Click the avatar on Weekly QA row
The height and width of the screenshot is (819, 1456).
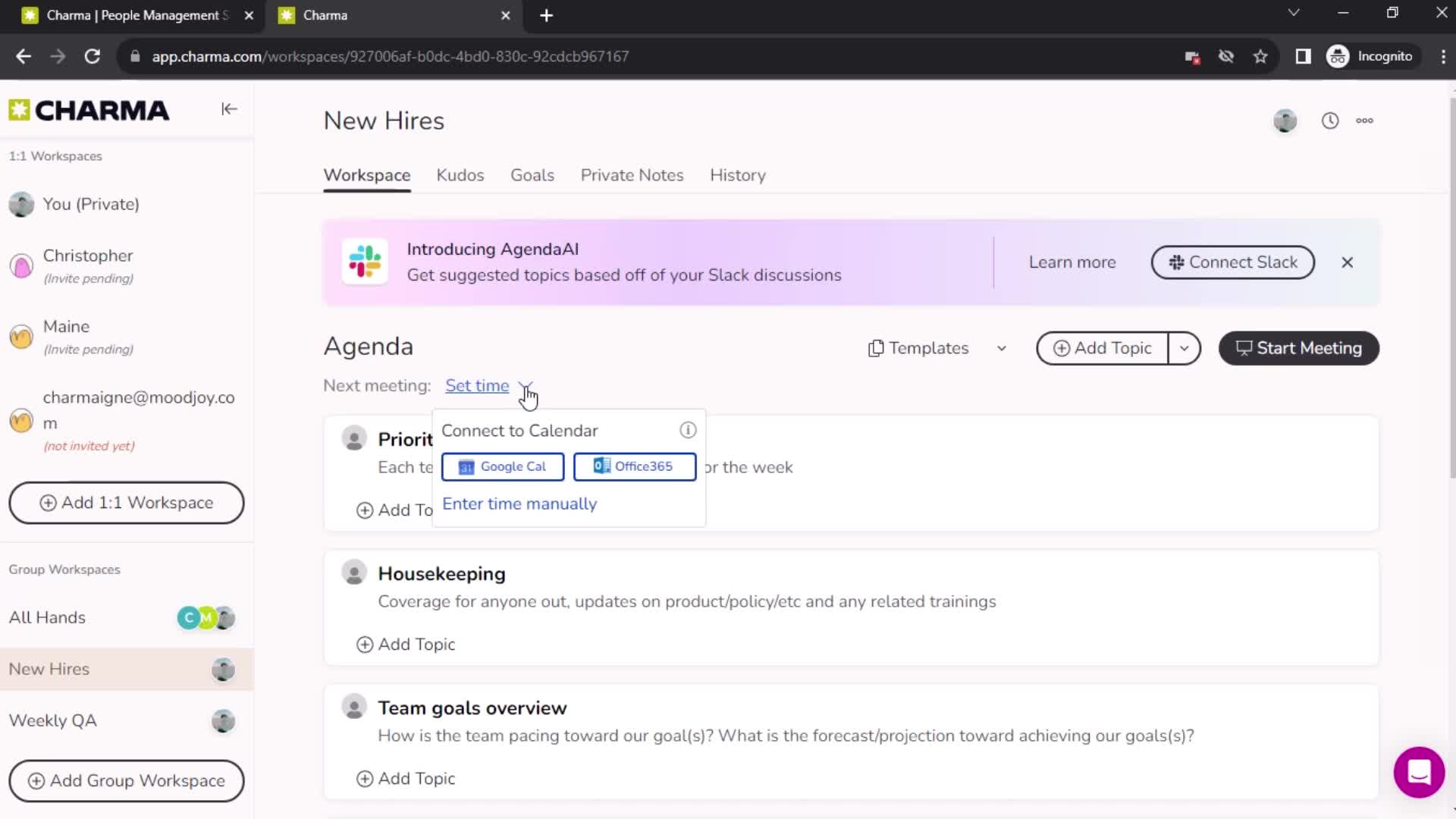223,720
